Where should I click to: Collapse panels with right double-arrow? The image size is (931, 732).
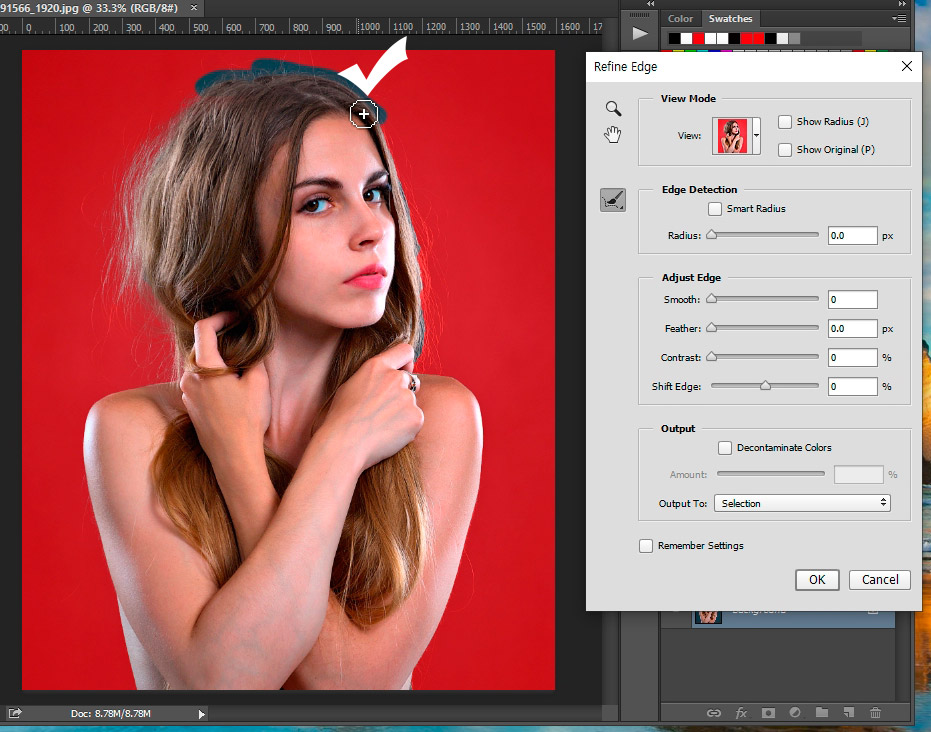coord(902,4)
